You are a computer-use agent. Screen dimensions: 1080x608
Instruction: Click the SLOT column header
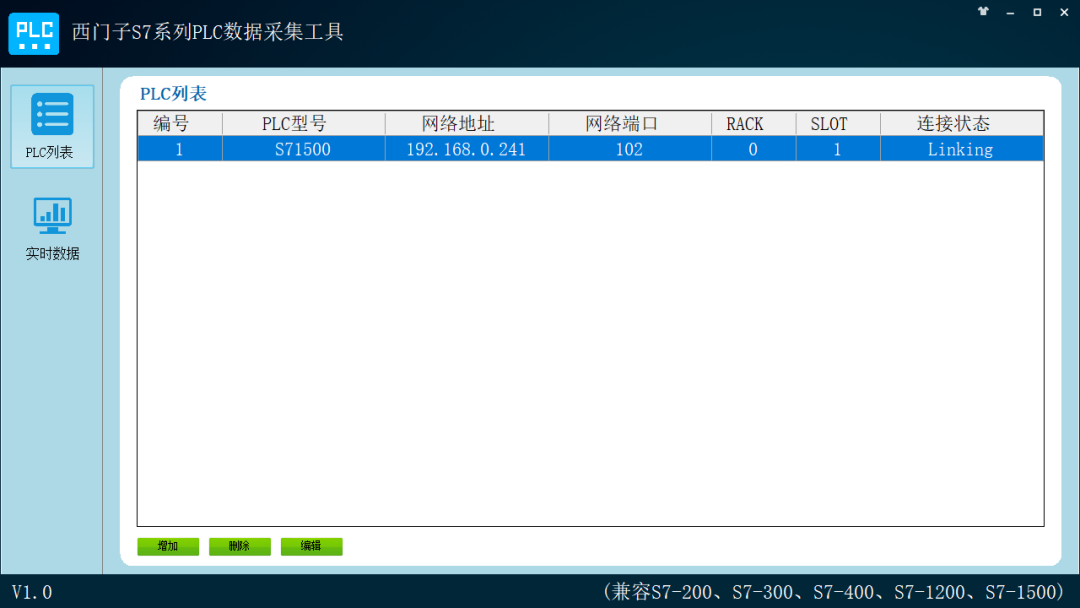pos(838,124)
